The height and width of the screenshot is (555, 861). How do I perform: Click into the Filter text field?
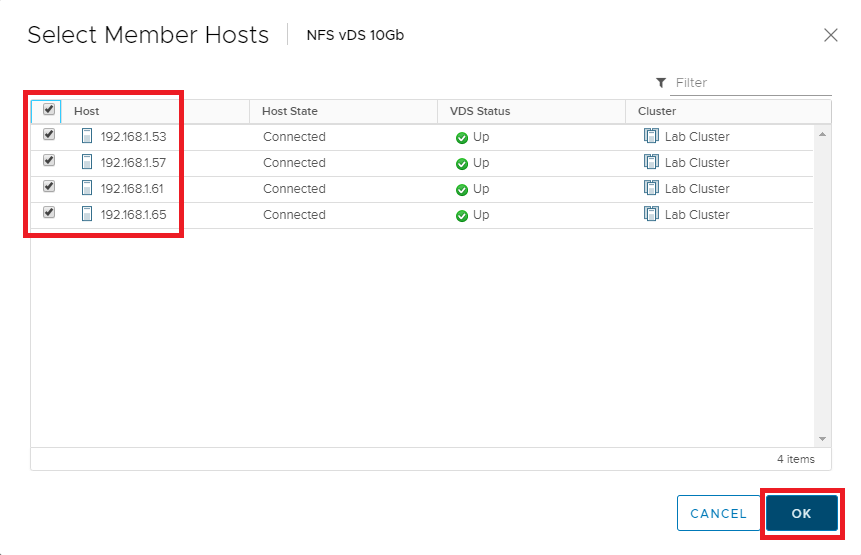pos(750,83)
